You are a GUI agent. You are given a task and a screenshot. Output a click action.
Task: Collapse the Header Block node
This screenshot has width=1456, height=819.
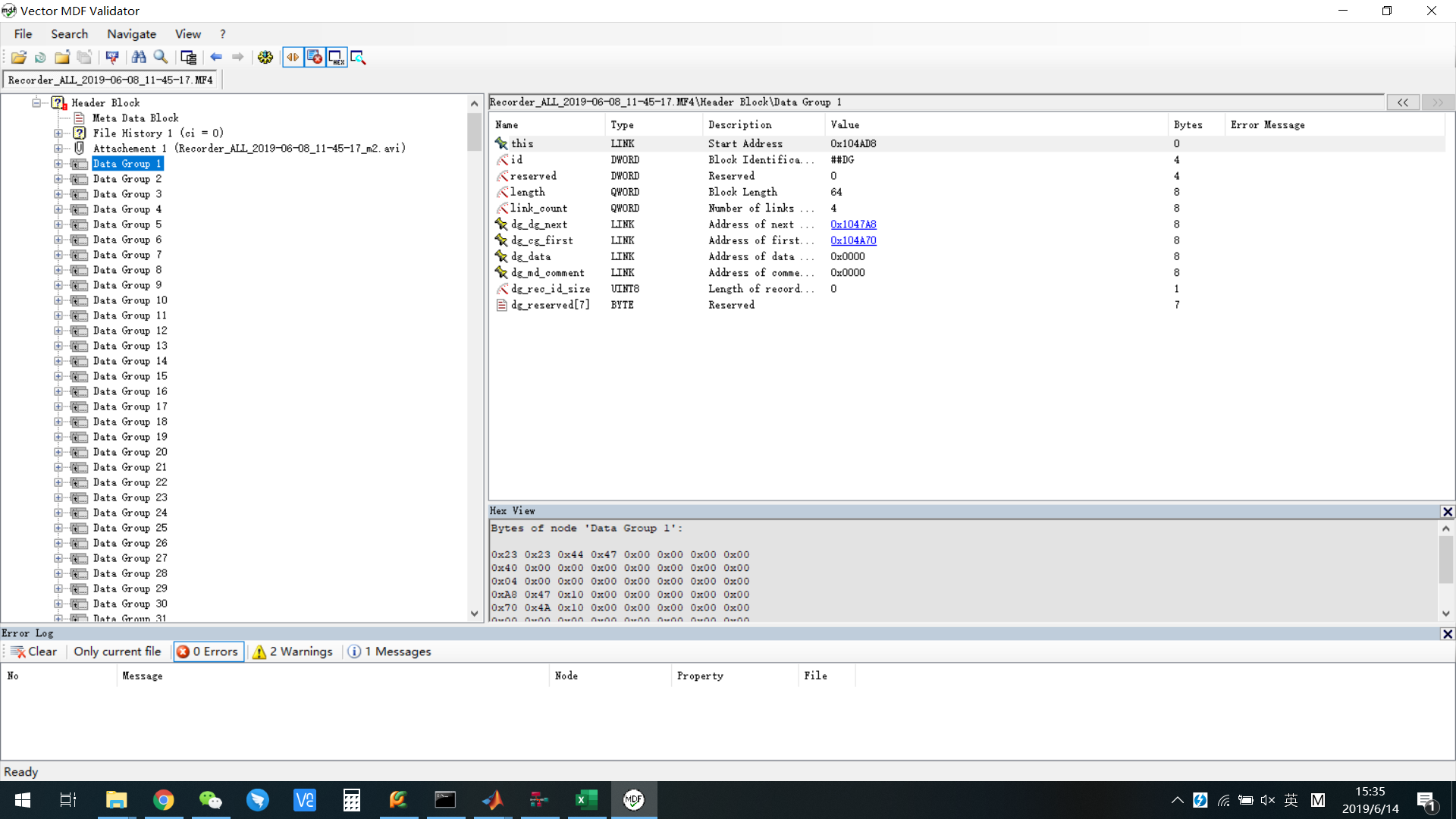36,102
